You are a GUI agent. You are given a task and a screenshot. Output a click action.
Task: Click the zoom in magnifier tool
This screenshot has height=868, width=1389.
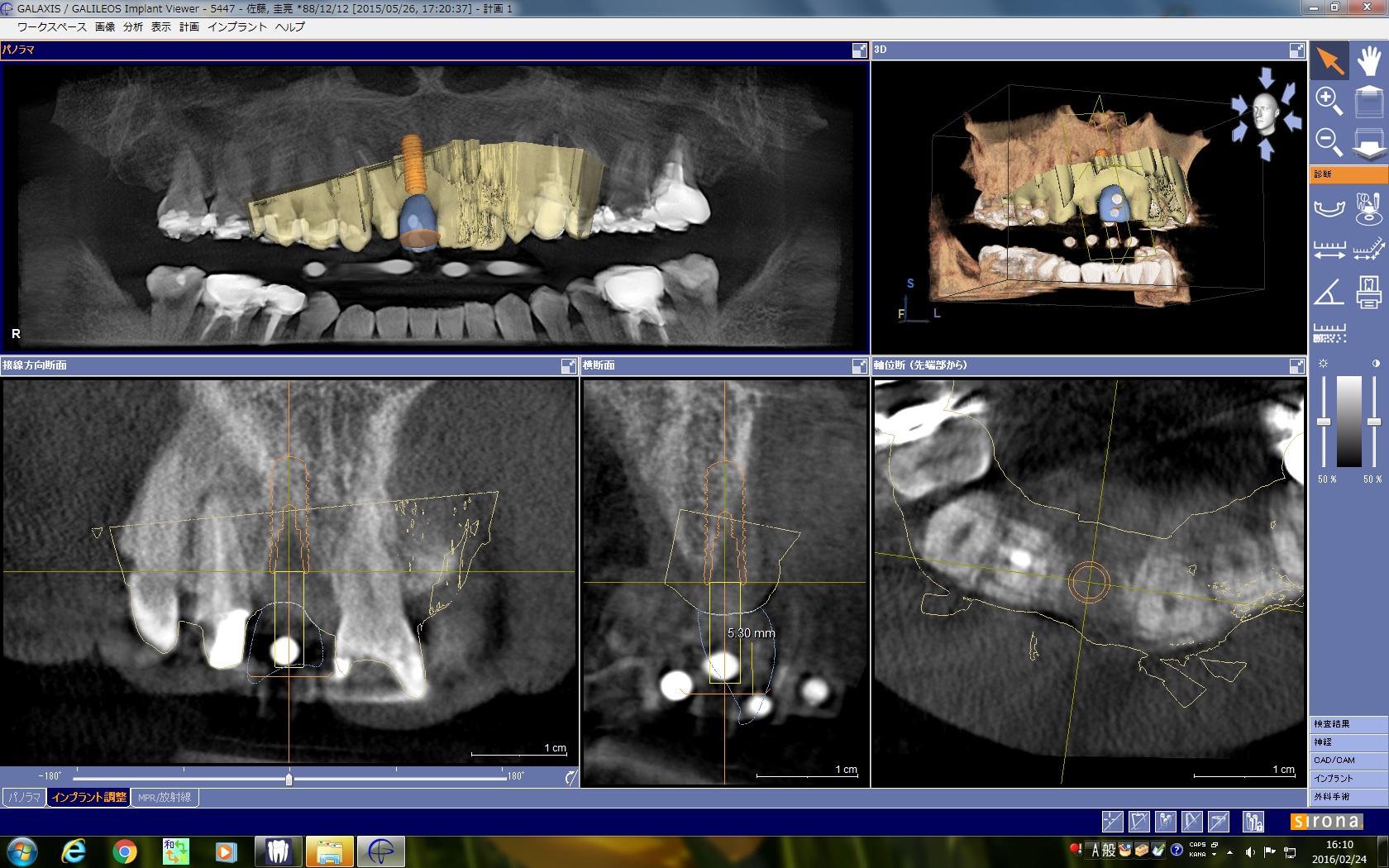point(1329,101)
